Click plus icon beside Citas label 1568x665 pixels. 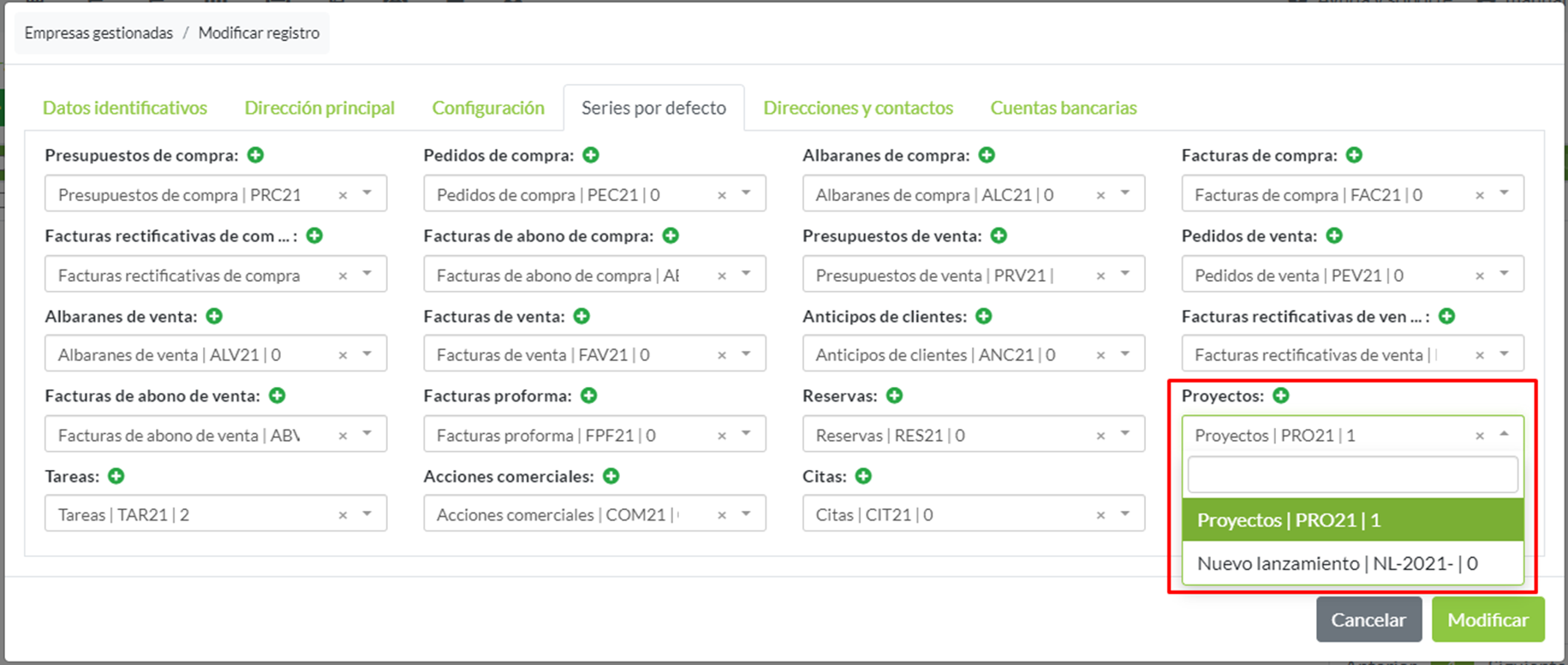click(x=863, y=476)
